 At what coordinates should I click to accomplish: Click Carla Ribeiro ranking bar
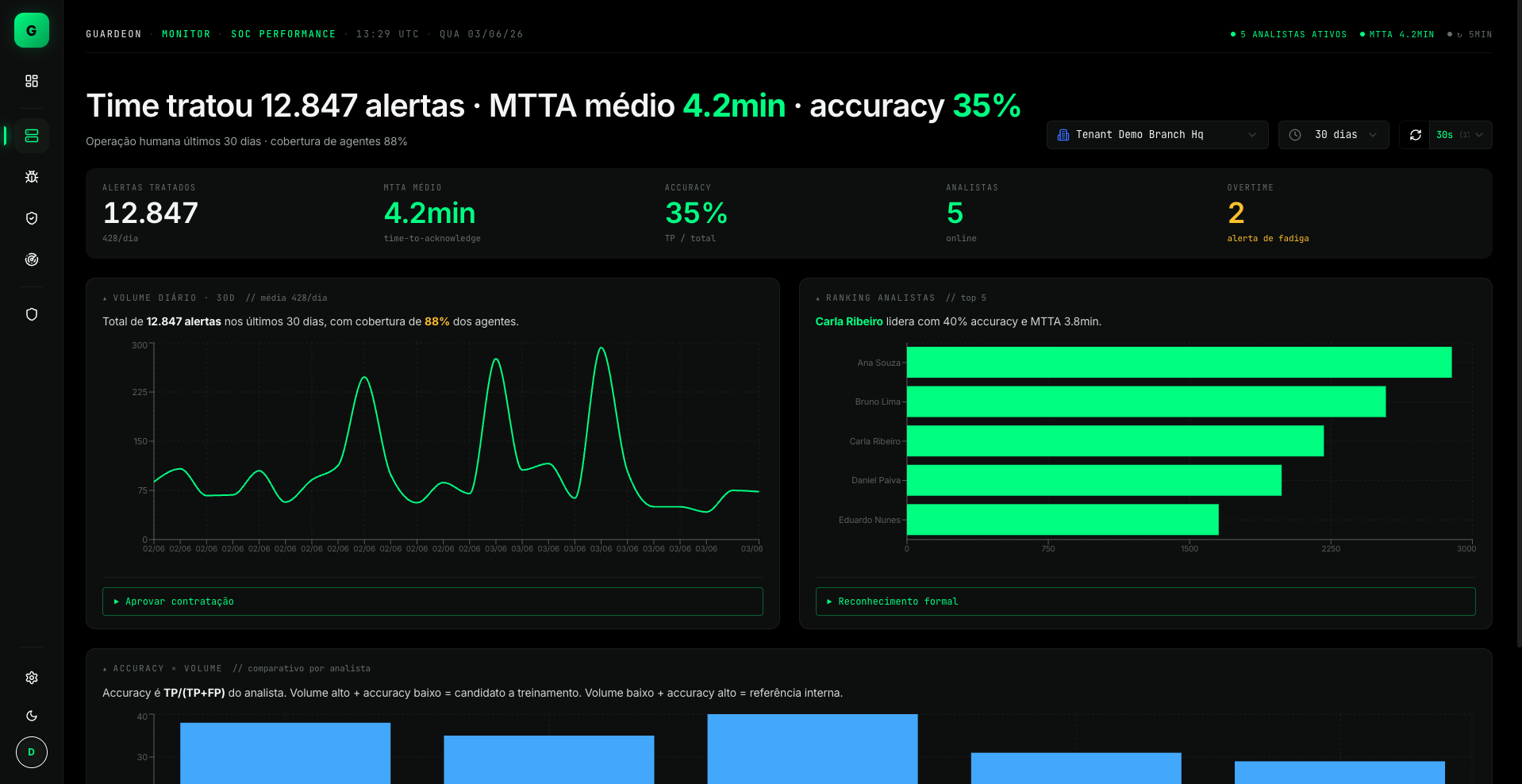tap(1116, 441)
